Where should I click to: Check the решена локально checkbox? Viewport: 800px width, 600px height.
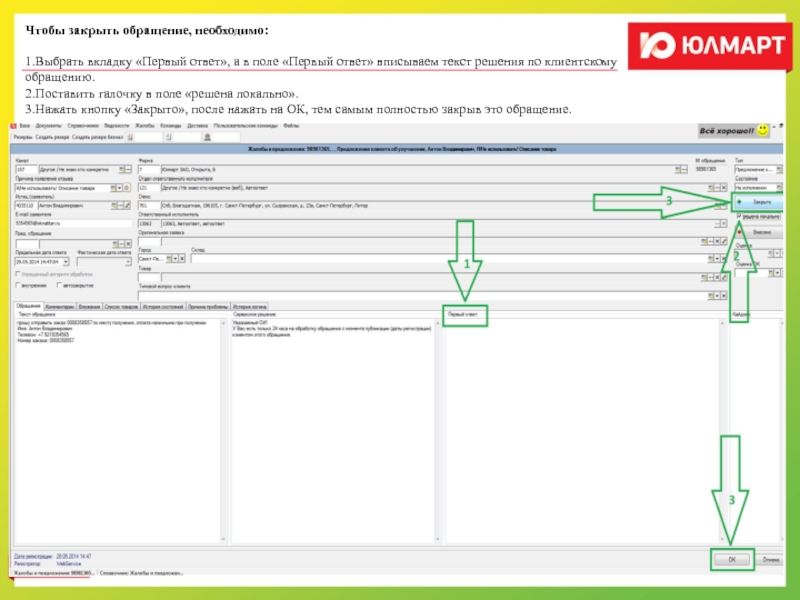[739, 217]
